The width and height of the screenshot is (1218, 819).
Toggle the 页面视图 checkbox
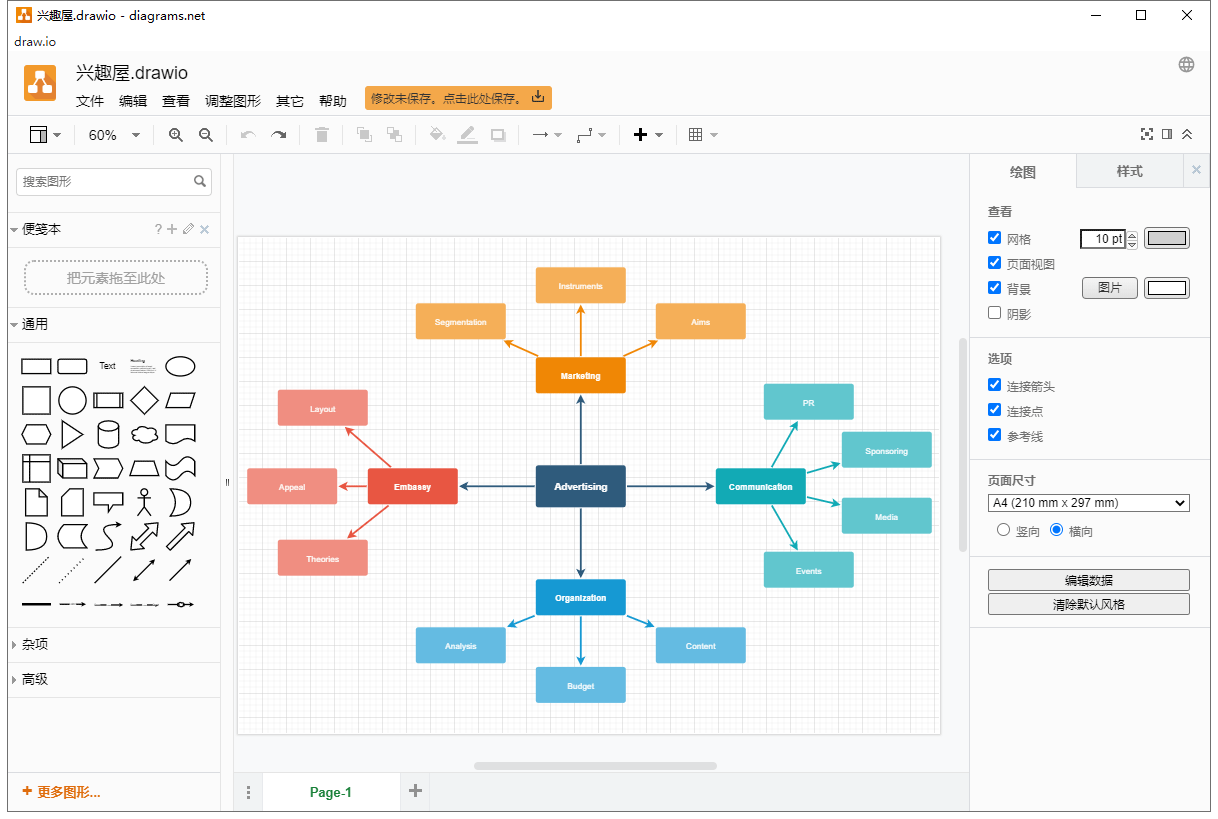994,263
